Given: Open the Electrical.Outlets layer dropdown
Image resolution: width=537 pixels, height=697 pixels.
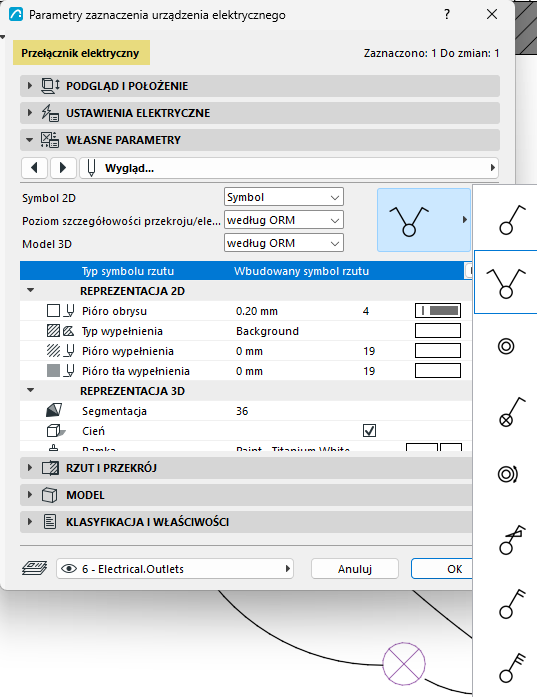Looking at the screenshot, I should pos(175,569).
